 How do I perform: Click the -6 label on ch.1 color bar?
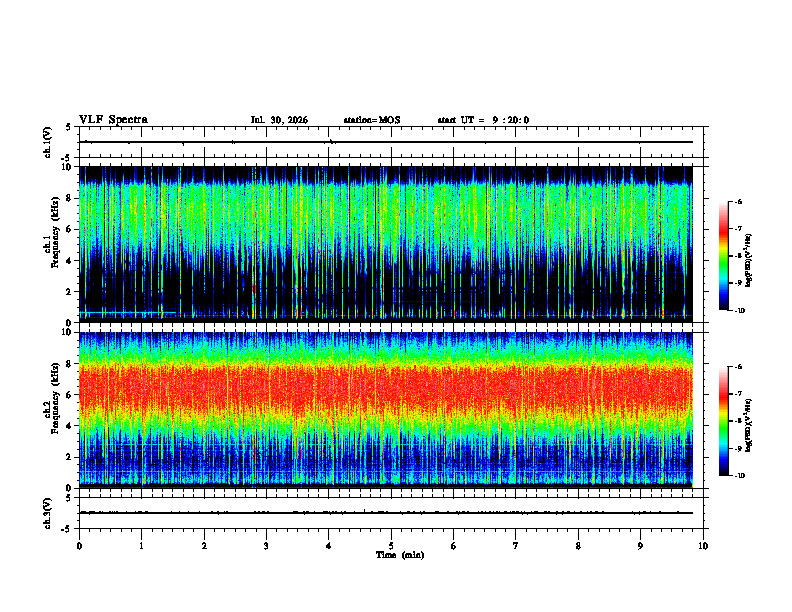(x=738, y=202)
